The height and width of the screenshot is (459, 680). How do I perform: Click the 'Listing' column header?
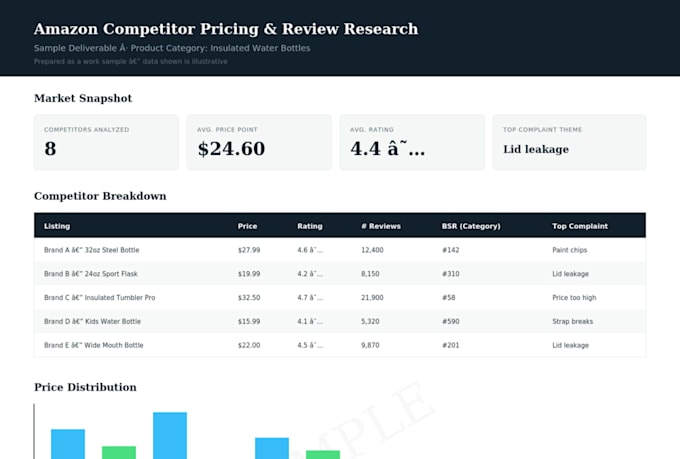[57, 226]
